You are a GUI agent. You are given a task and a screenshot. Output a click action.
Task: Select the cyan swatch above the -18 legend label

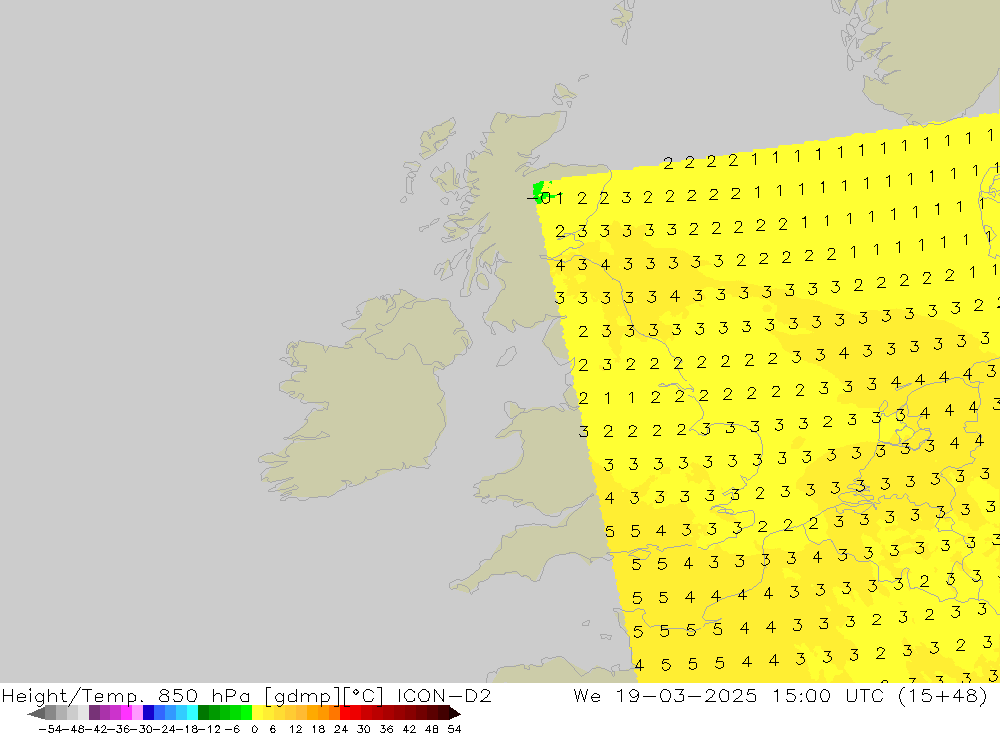192,713
